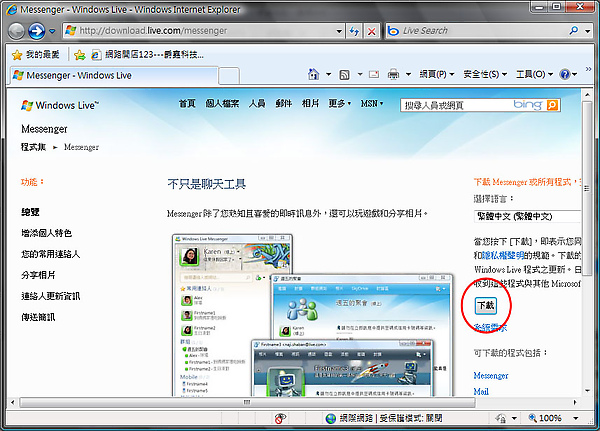Open the Mail program link

click(x=481, y=392)
